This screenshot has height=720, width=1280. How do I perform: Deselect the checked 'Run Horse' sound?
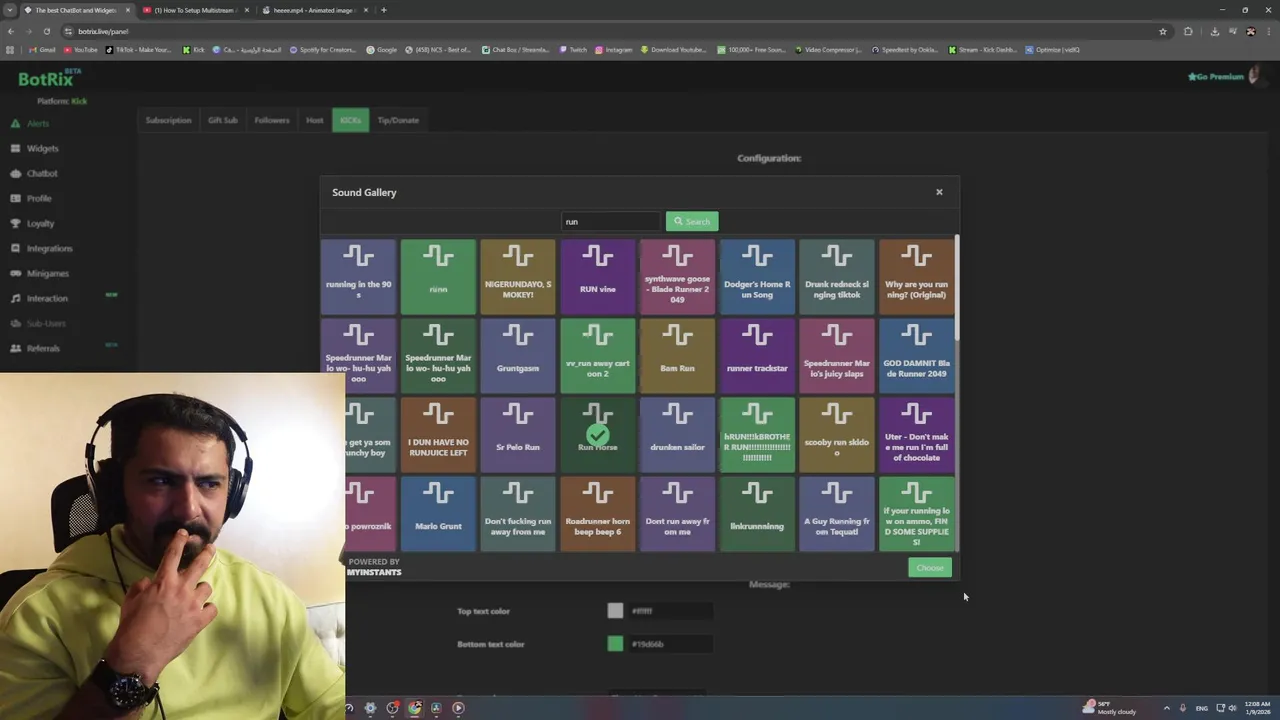point(598,435)
